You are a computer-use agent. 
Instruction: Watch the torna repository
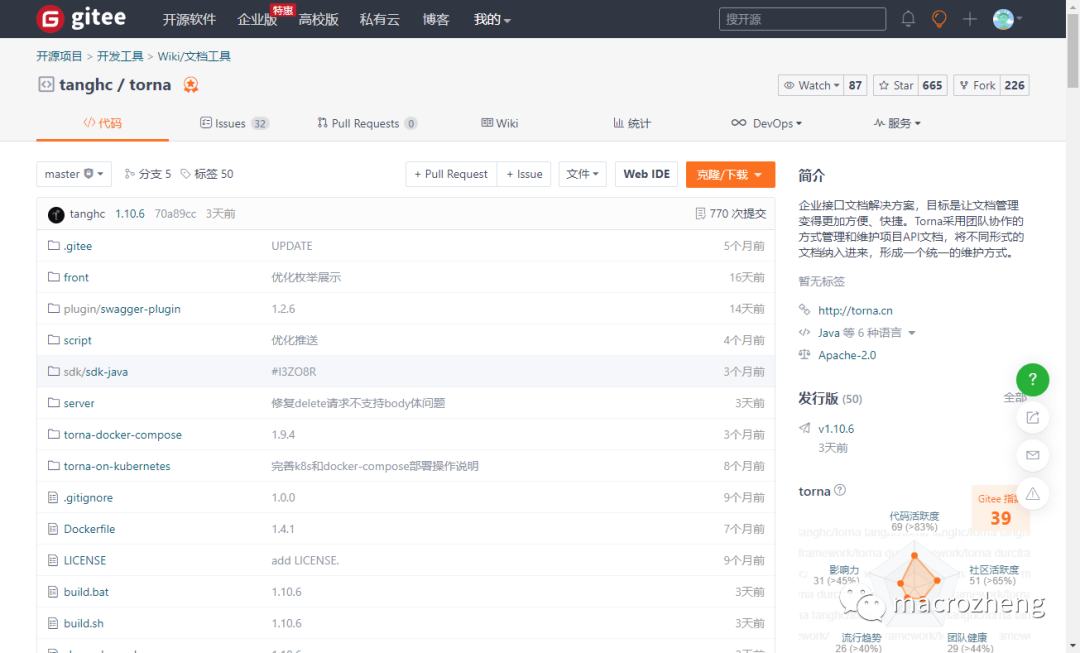point(812,85)
